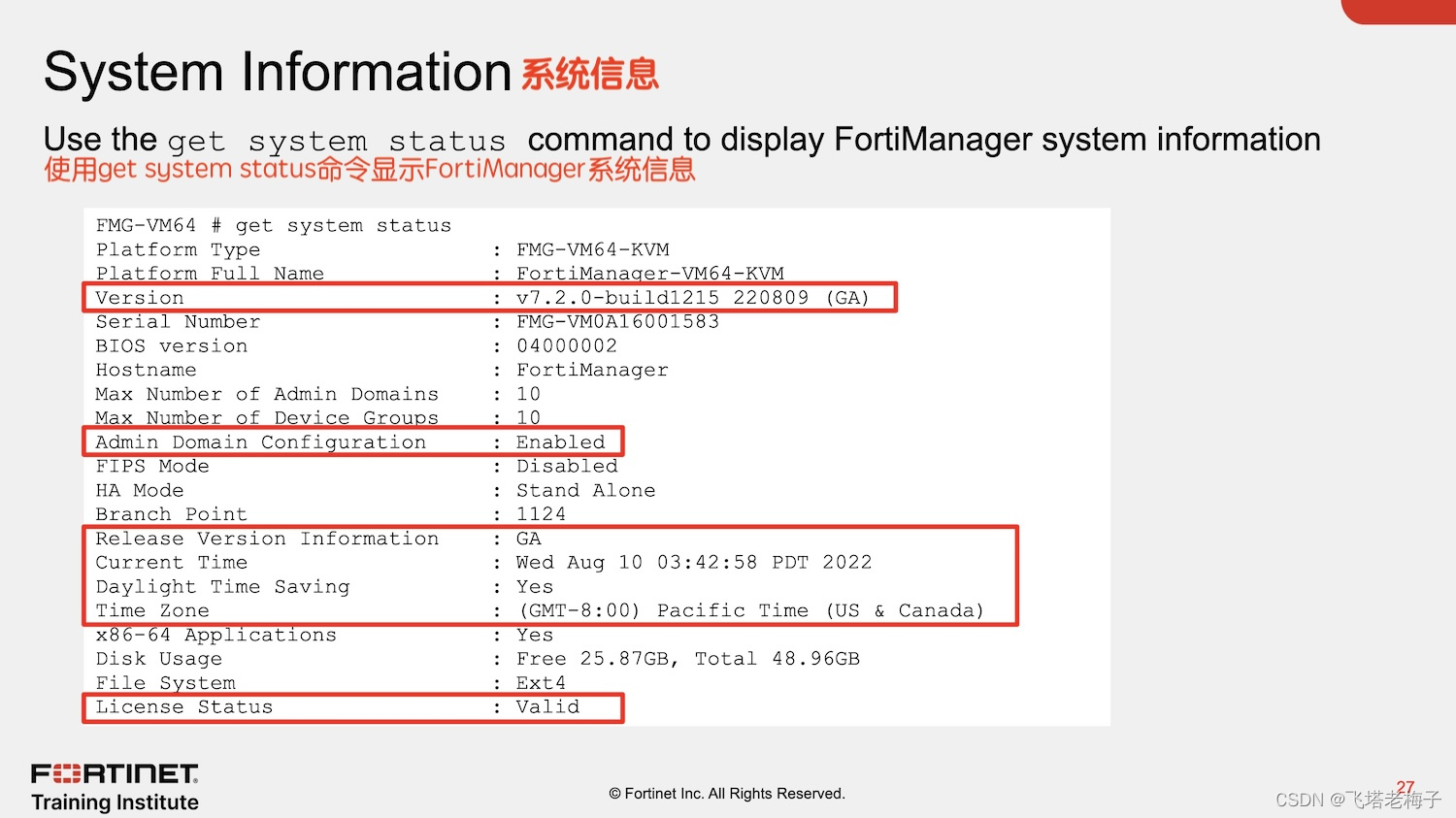Click the 'get system status' command in the heading
The image size is (1456, 818).
click(x=337, y=142)
